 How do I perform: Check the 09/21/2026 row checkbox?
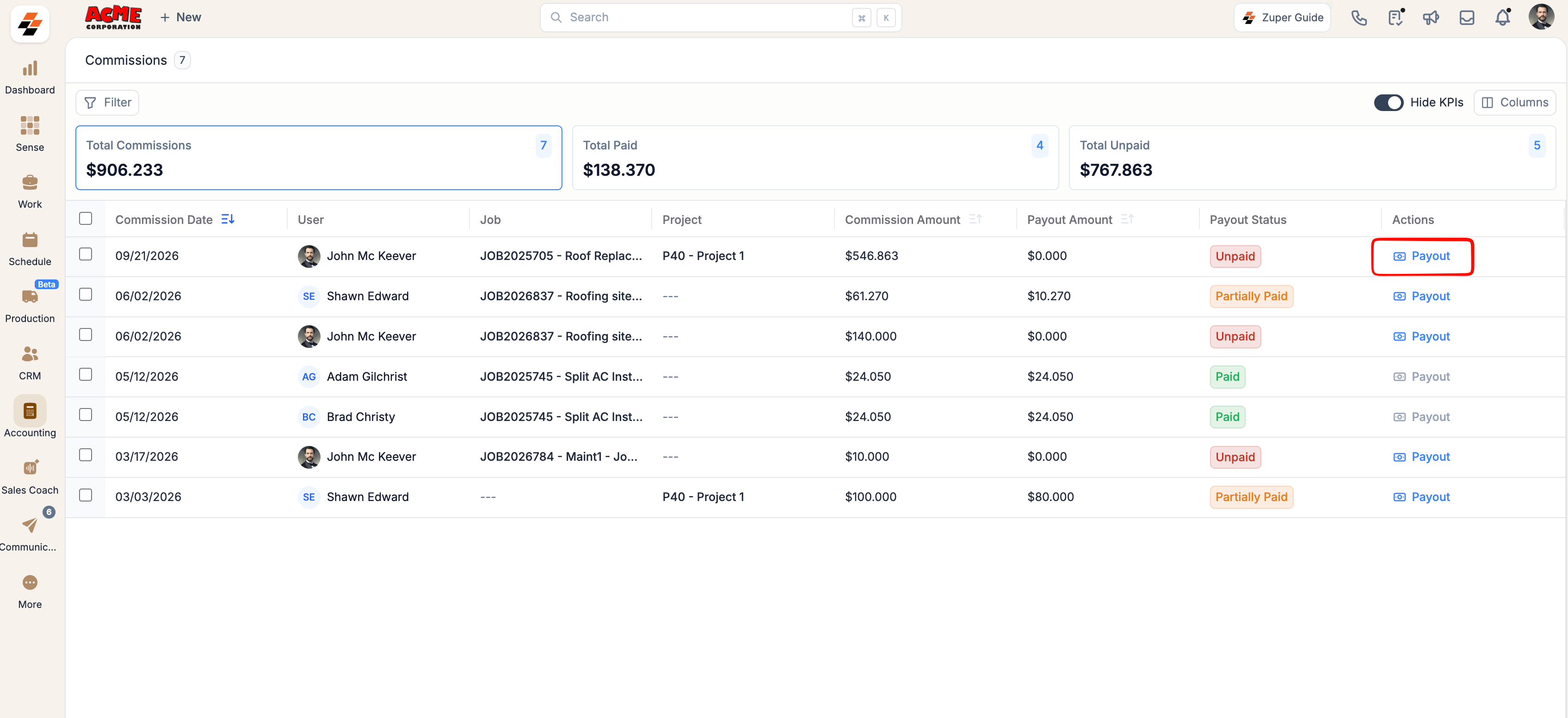[86, 254]
